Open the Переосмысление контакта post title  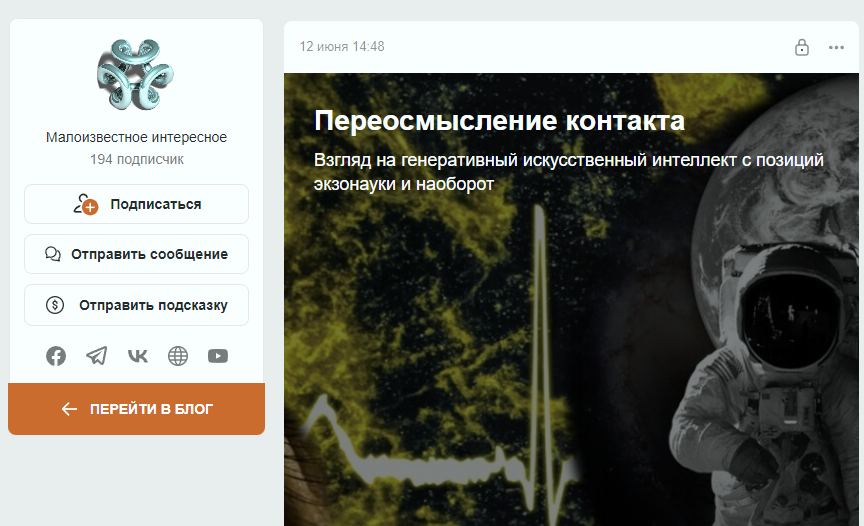499,121
